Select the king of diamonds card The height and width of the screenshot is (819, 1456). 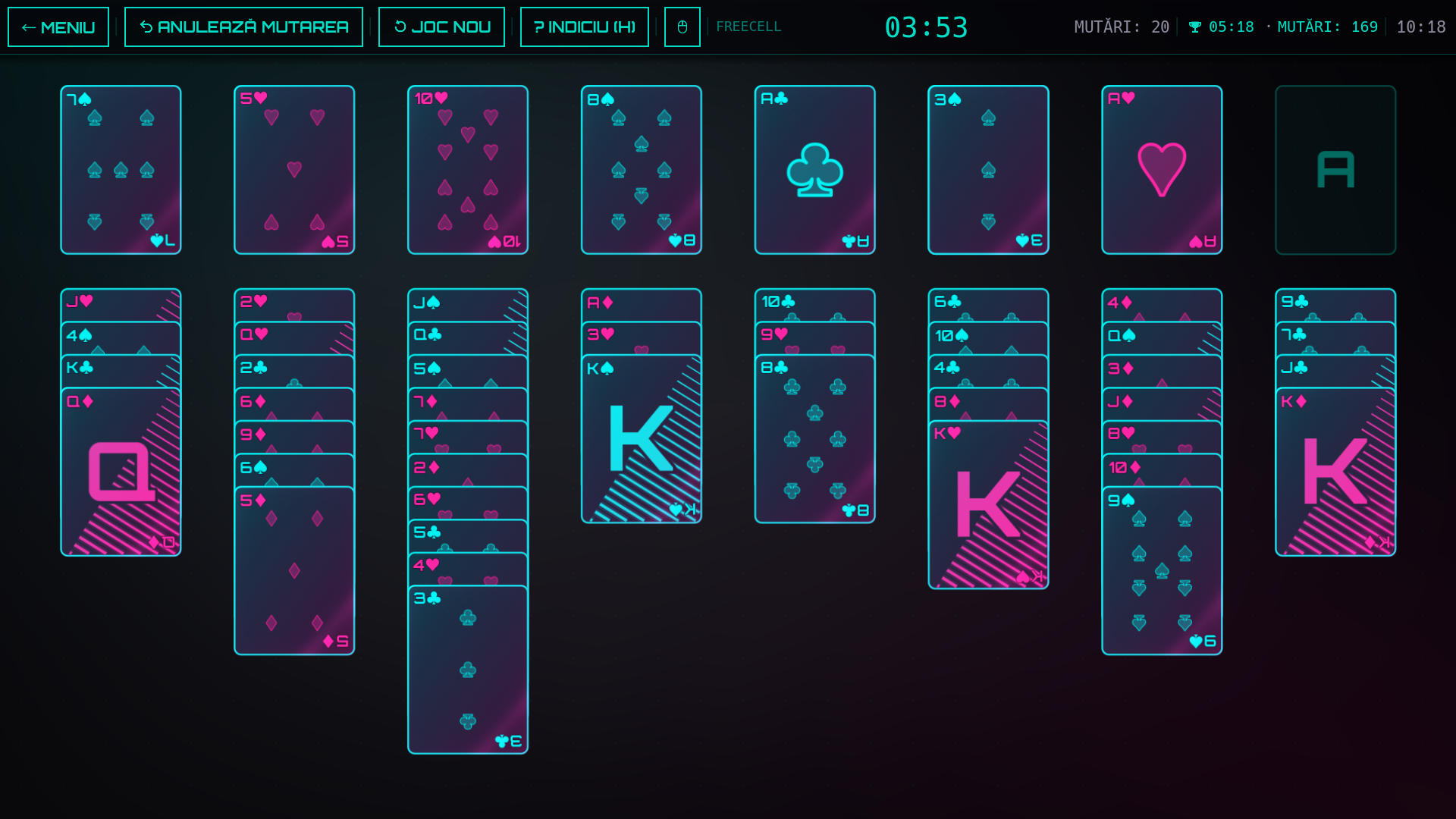coord(1335,472)
